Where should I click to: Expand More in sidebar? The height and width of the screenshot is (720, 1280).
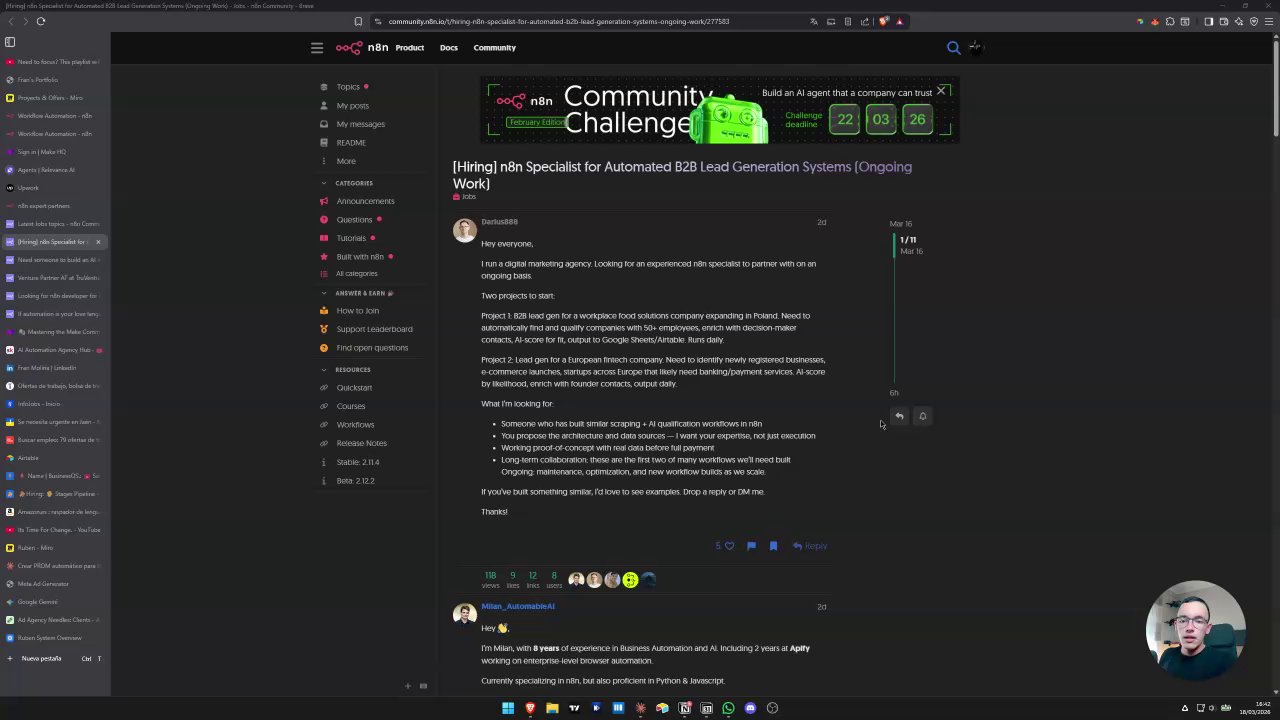pos(346,161)
